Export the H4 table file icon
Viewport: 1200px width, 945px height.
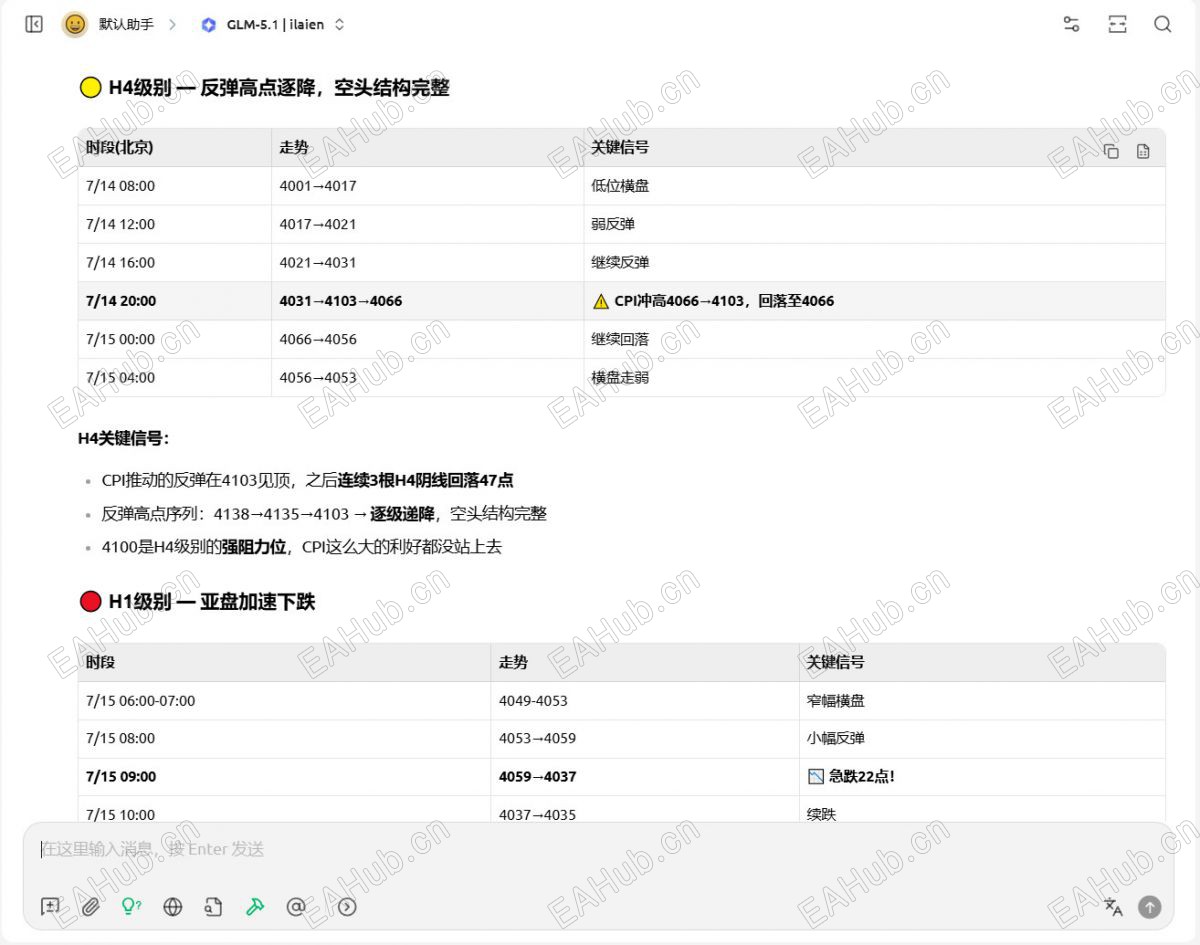1143,151
